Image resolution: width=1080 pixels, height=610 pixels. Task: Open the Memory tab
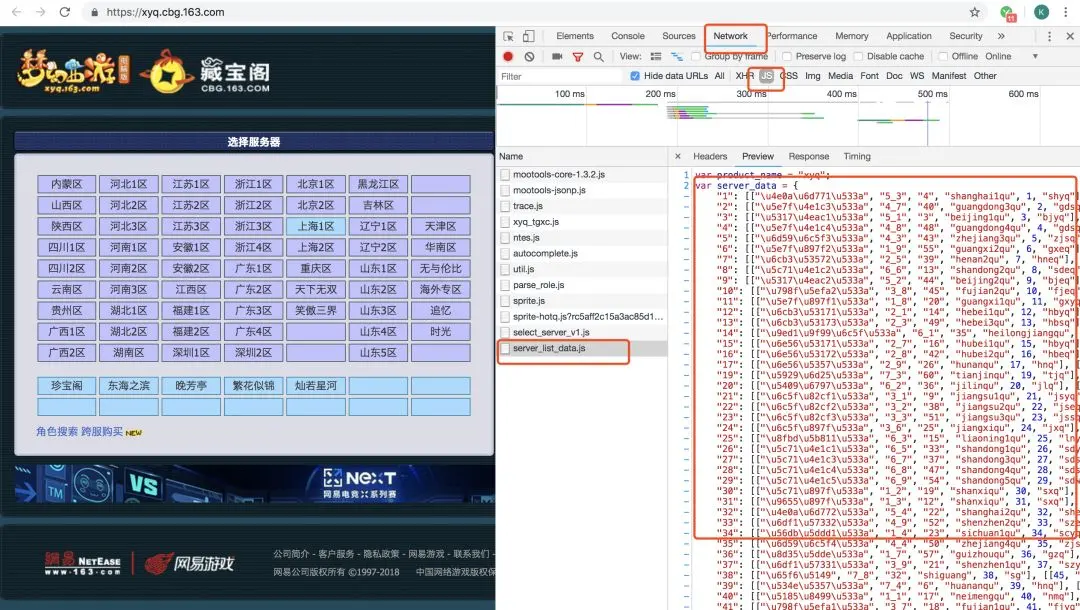pos(852,36)
